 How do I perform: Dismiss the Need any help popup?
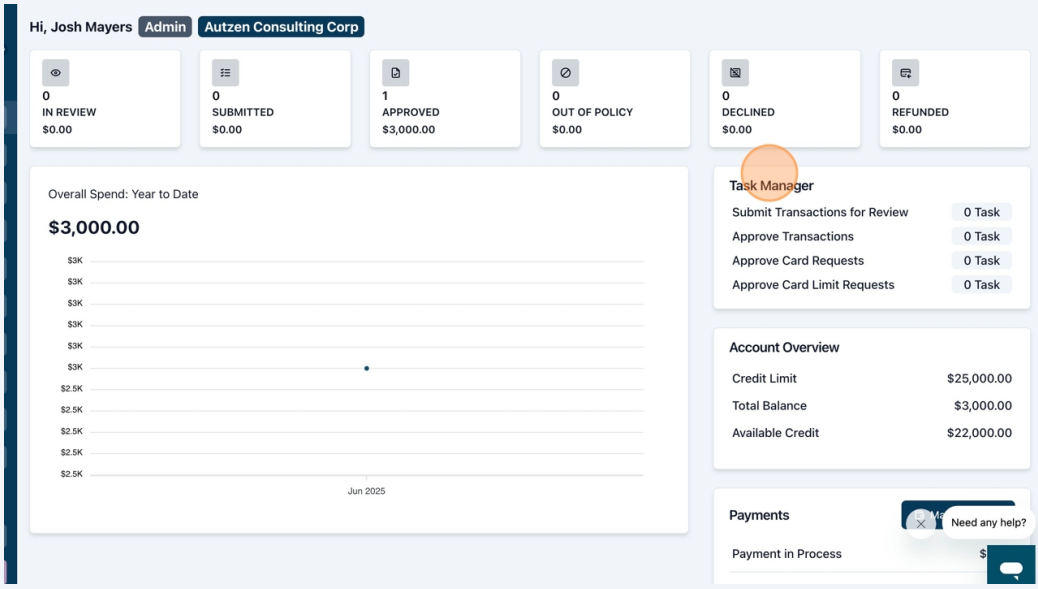pyautogui.click(x=921, y=523)
